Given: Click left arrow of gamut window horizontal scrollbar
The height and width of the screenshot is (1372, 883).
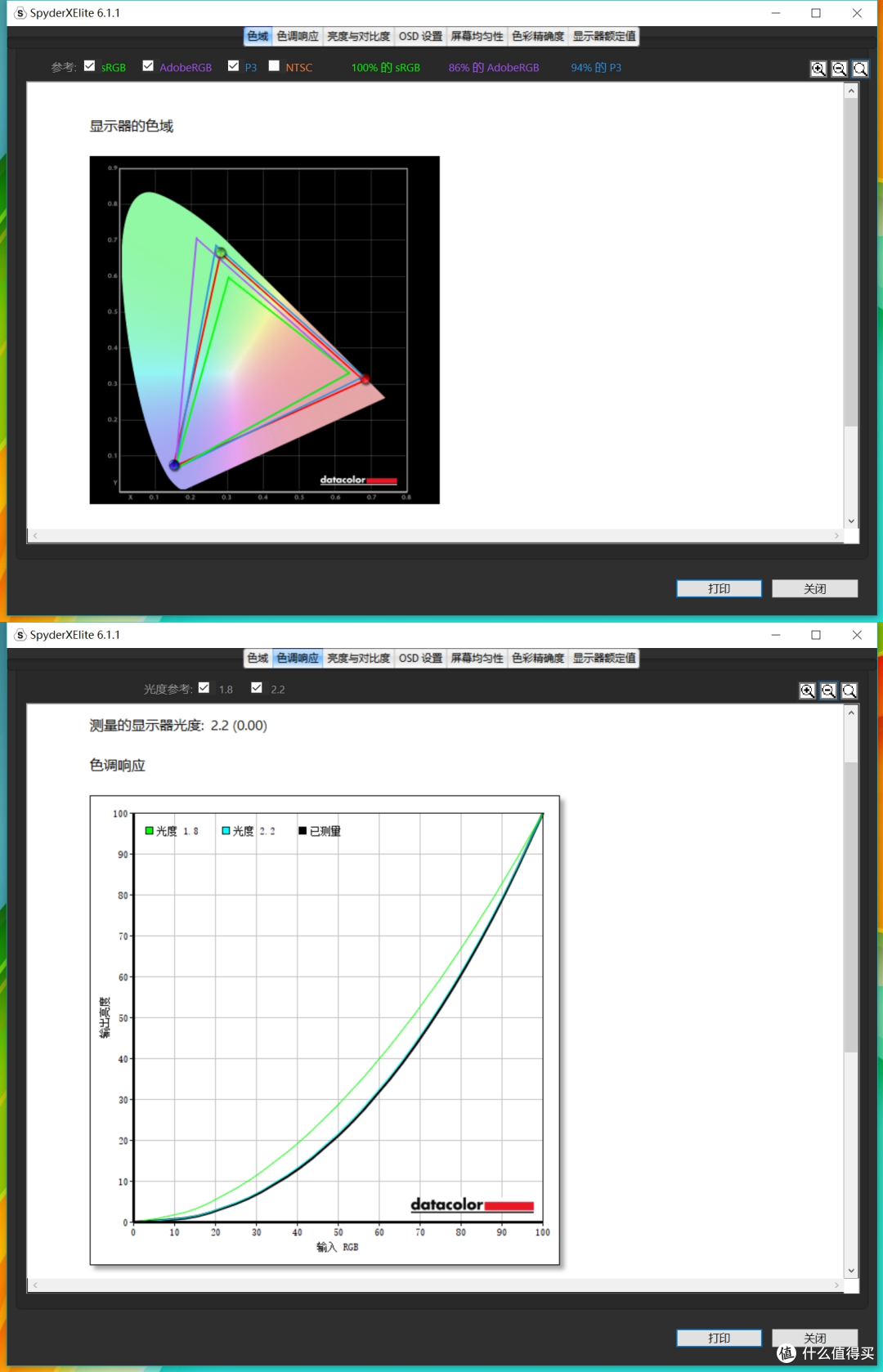Looking at the screenshot, I should tap(35, 535).
